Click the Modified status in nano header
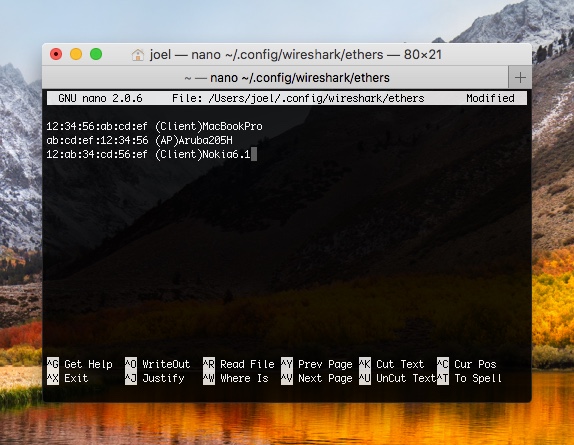This screenshot has height=445, width=574. 490,98
